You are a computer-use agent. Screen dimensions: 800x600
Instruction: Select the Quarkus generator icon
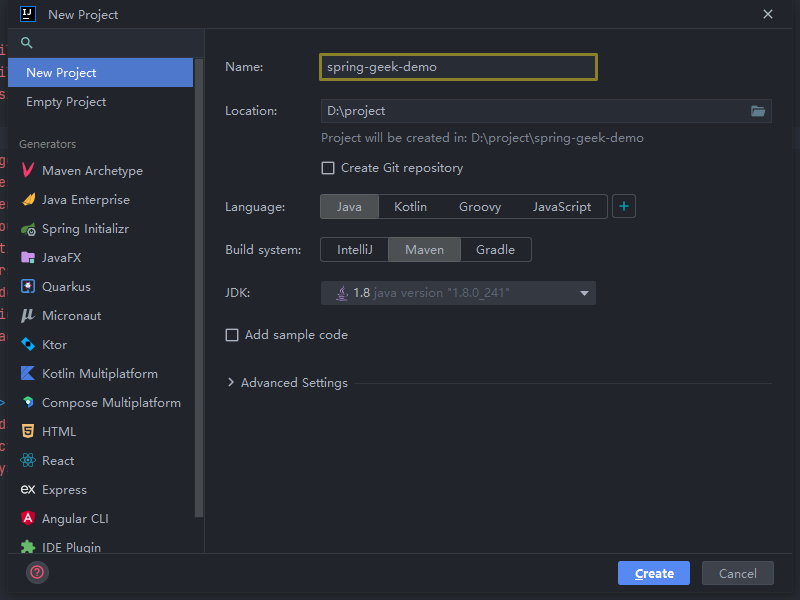pyautogui.click(x=28, y=287)
